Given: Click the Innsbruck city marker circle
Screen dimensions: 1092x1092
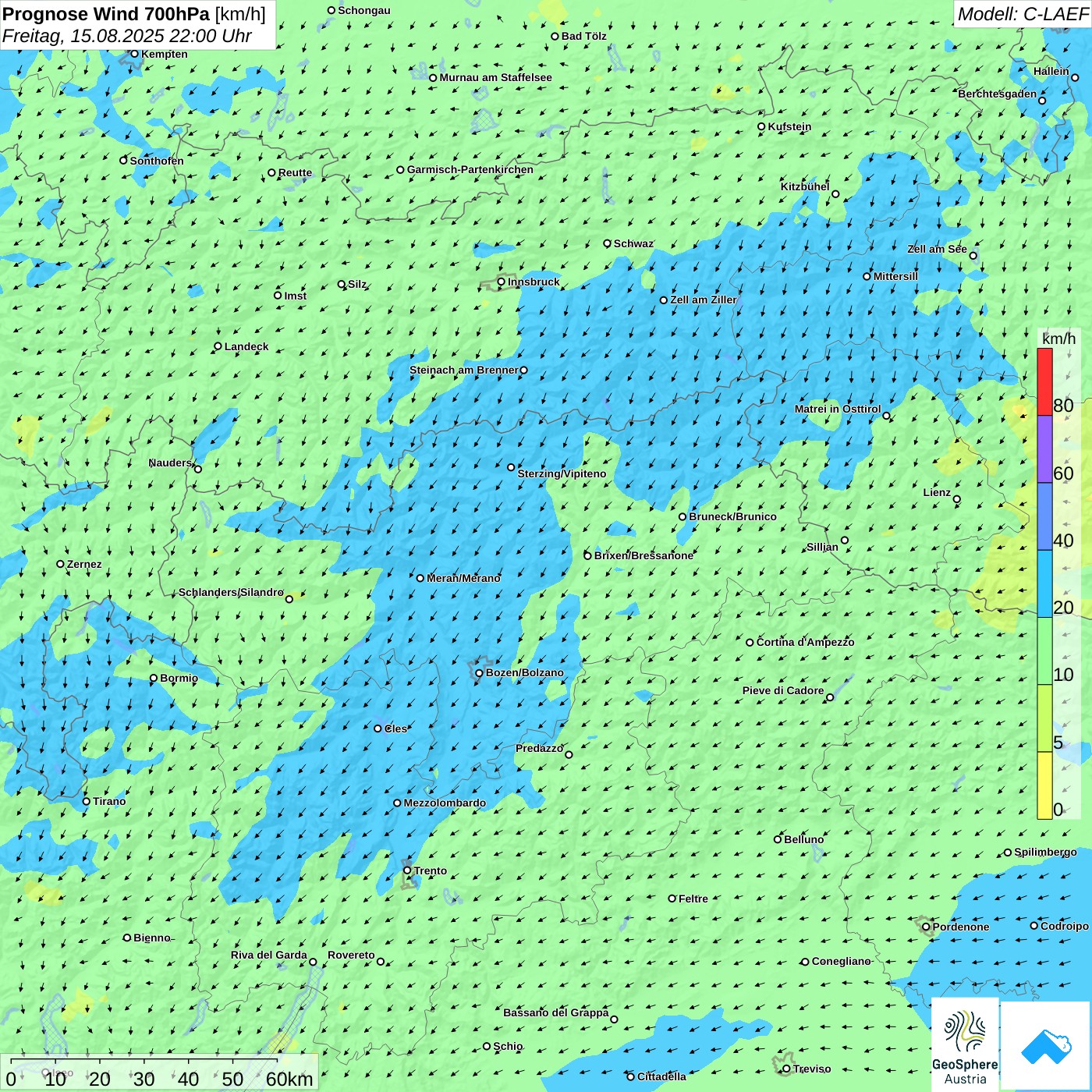Looking at the screenshot, I should [502, 282].
